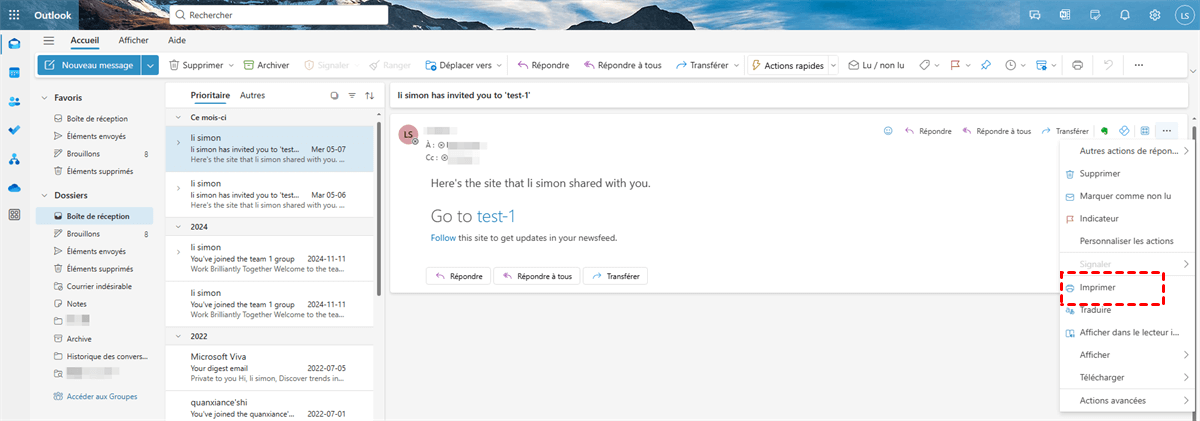Open OneNote feed icon in top header
Image resolution: width=1200 pixels, height=421 pixels.
(1065, 16)
